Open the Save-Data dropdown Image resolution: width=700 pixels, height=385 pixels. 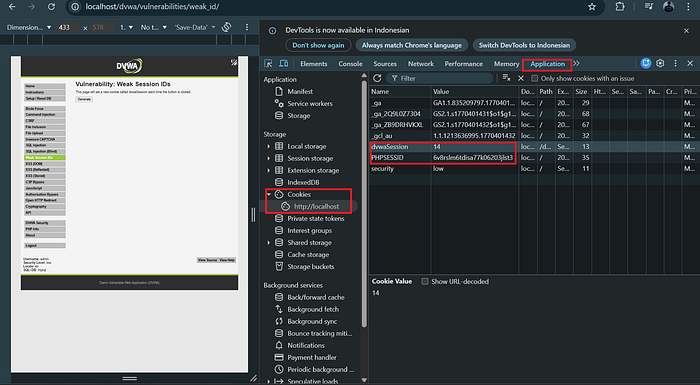point(195,27)
